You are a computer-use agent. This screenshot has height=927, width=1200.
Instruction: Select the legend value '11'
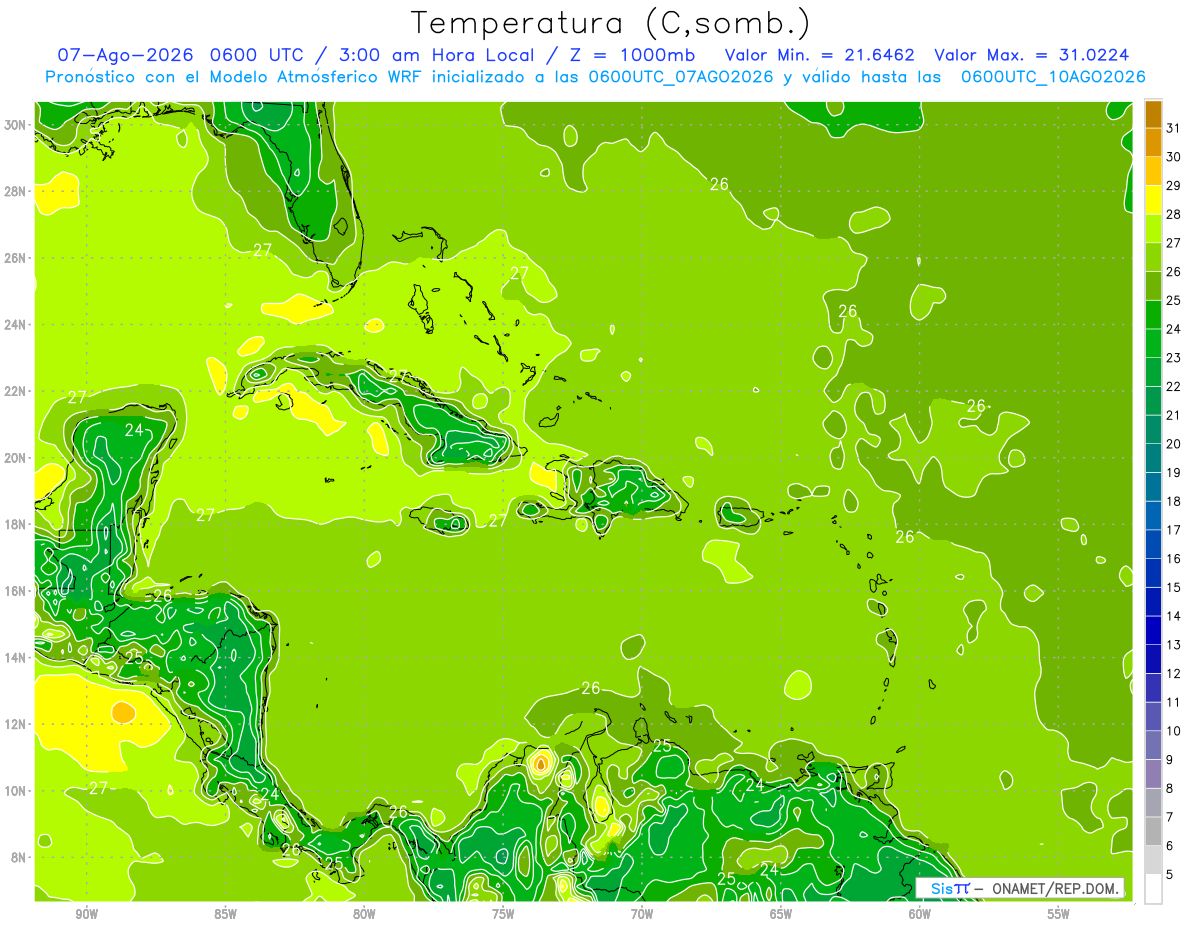pyautogui.click(x=1174, y=702)
